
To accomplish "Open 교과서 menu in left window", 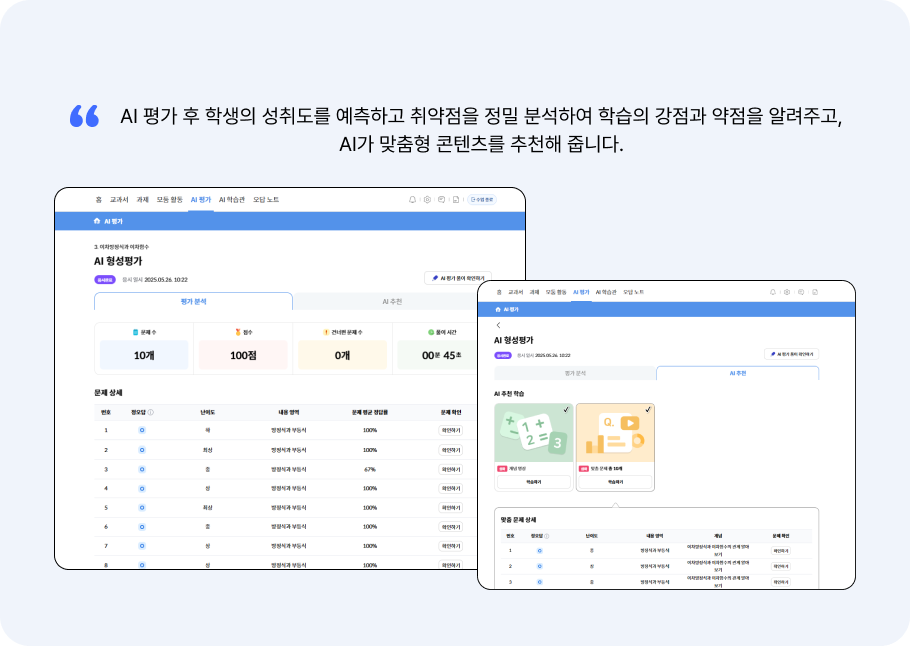I will coord(119,200).
